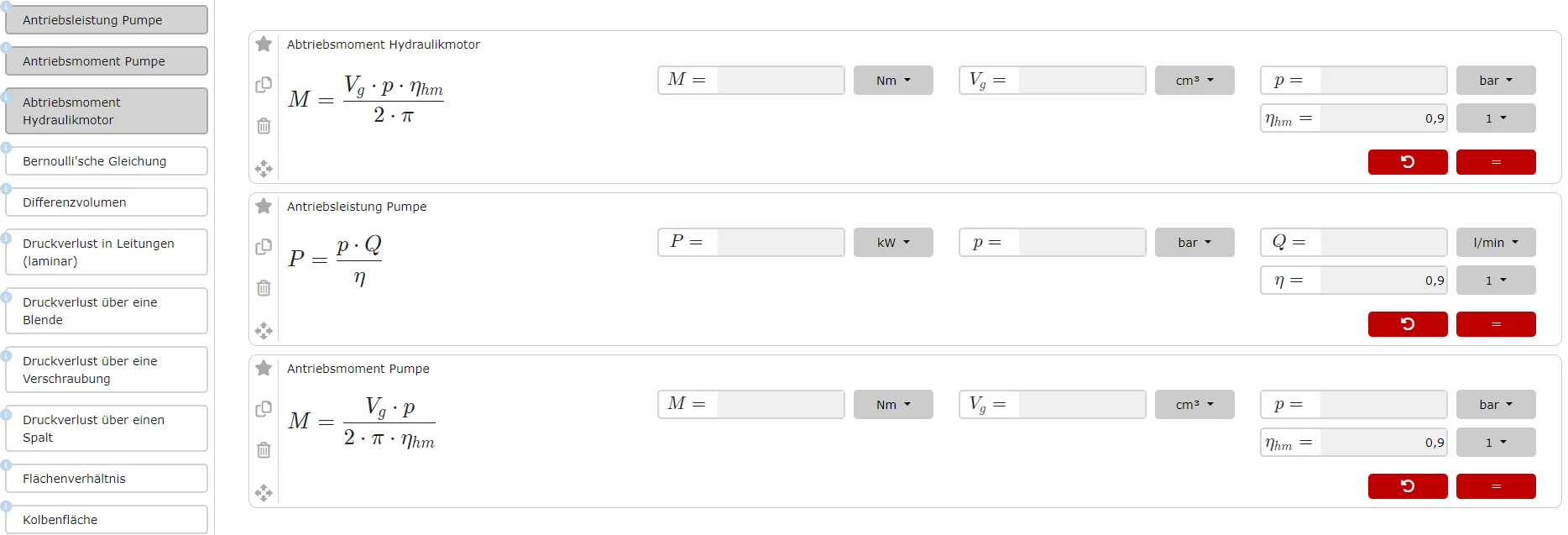The image size is (1568, 535).
Task: Select Bernoulli'sche Gleichung from the formula list
Action: (x=106, y=161)
